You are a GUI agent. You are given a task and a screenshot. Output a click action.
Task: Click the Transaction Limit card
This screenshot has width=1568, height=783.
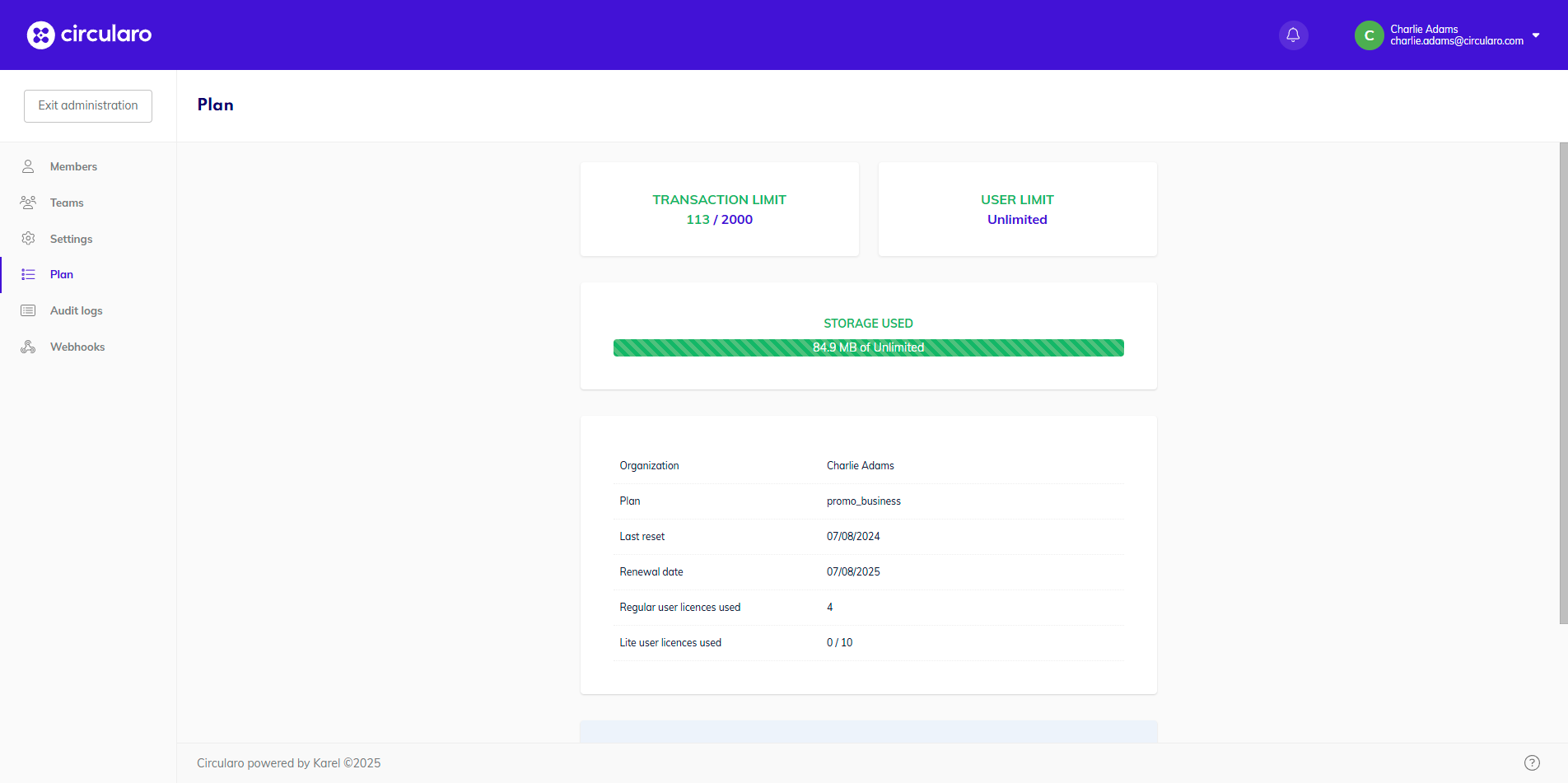click(719, 209)
